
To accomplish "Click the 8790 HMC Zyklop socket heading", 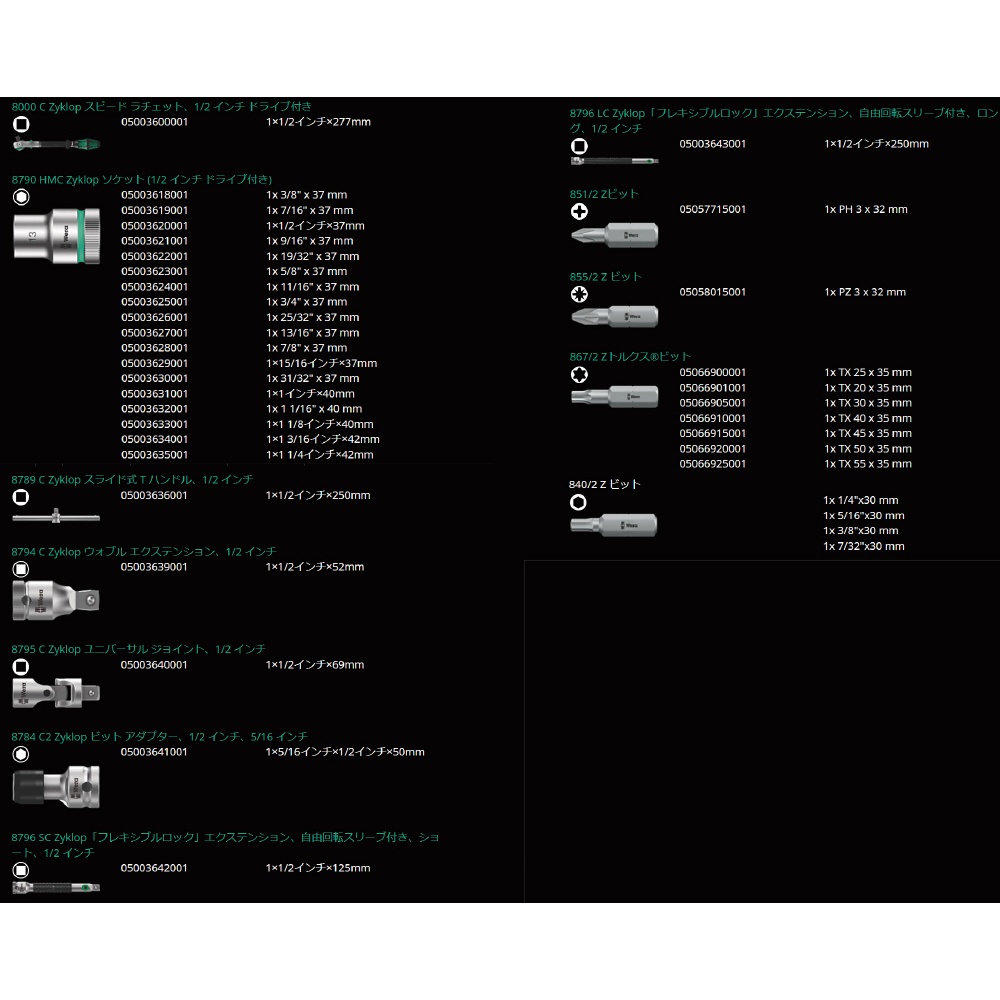I will [142, 180].
